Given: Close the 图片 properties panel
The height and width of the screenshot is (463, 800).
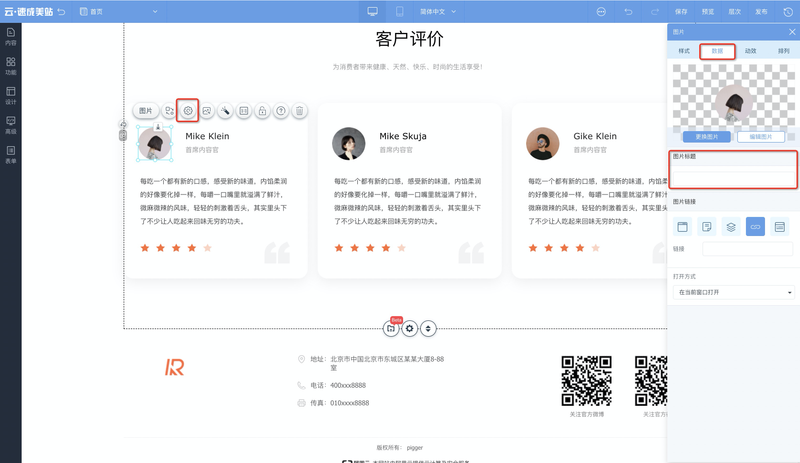Looking at the screenshot, I should pyautogui.click(x=792, y=32).
